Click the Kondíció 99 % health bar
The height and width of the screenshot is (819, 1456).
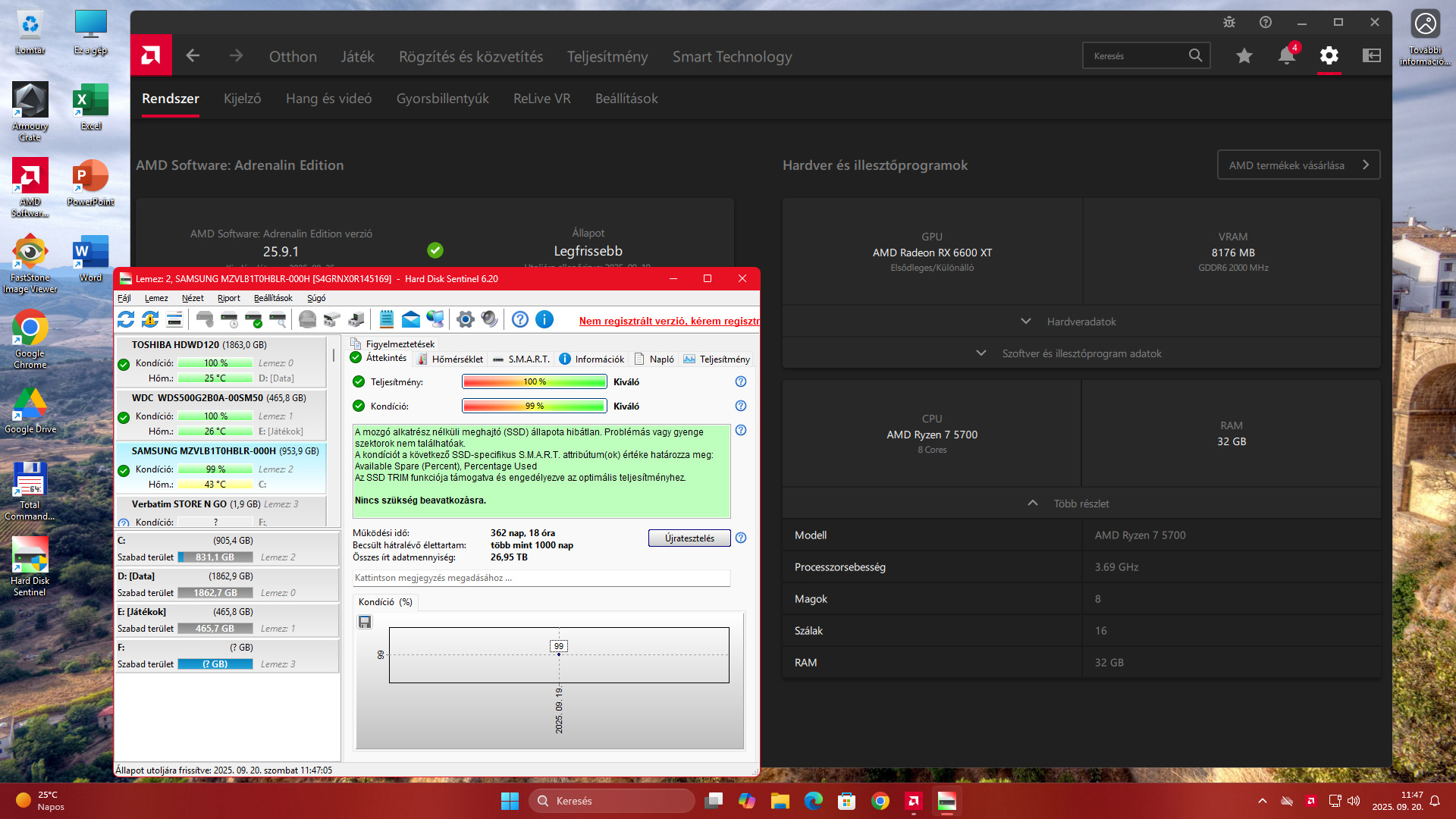point(534,406)
